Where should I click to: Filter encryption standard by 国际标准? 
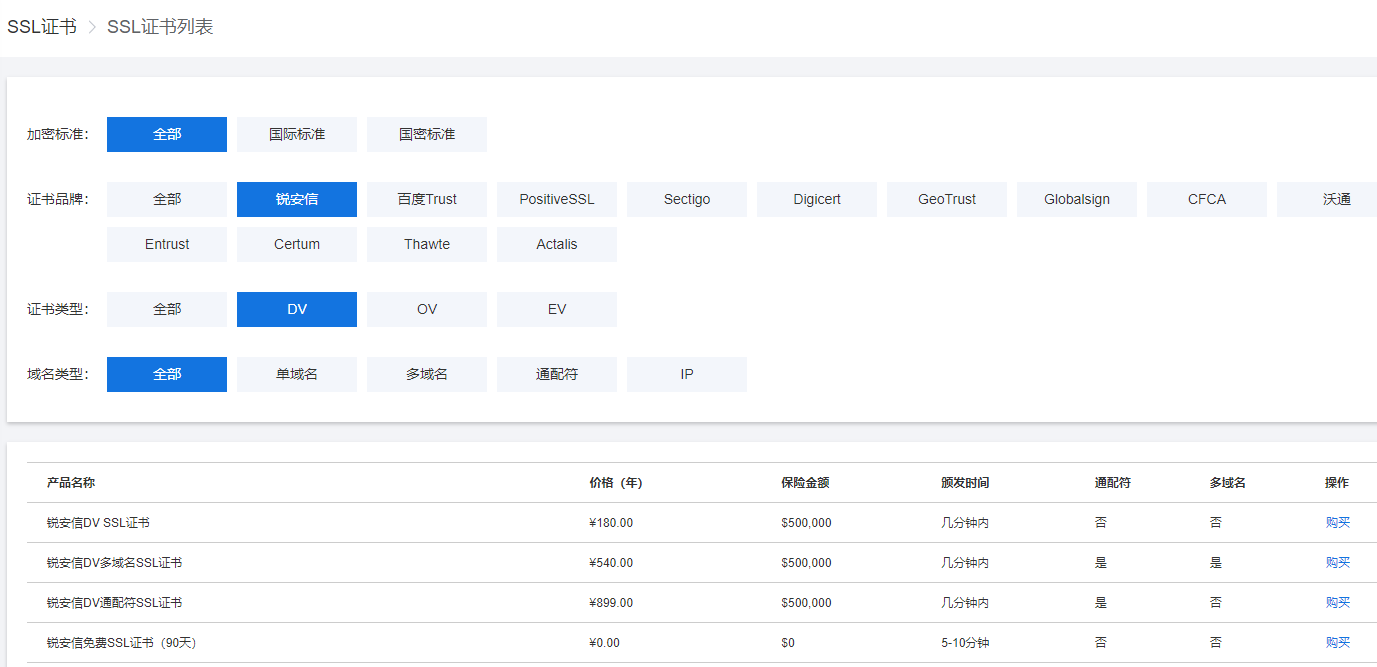point(297,134)
